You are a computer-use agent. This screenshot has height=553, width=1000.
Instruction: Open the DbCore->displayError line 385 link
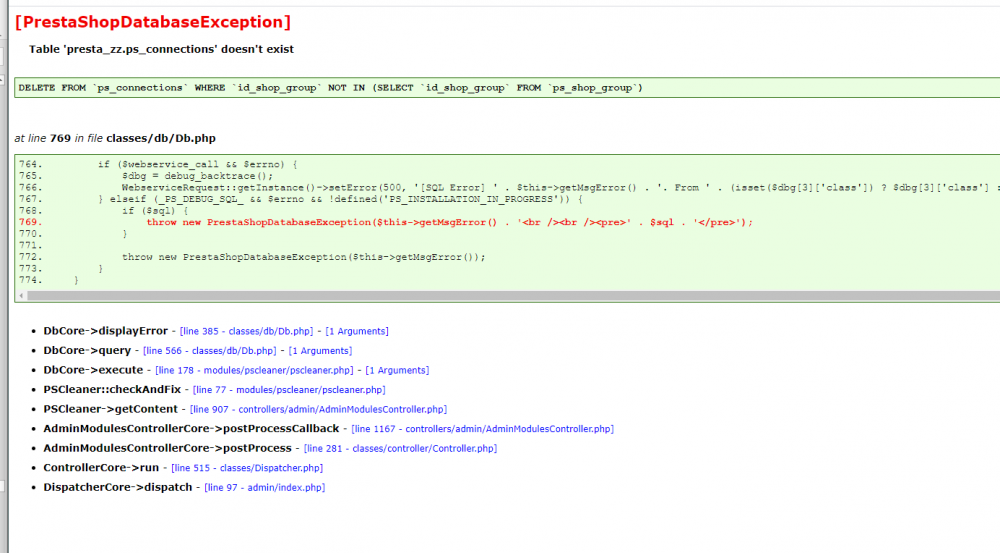246,331
